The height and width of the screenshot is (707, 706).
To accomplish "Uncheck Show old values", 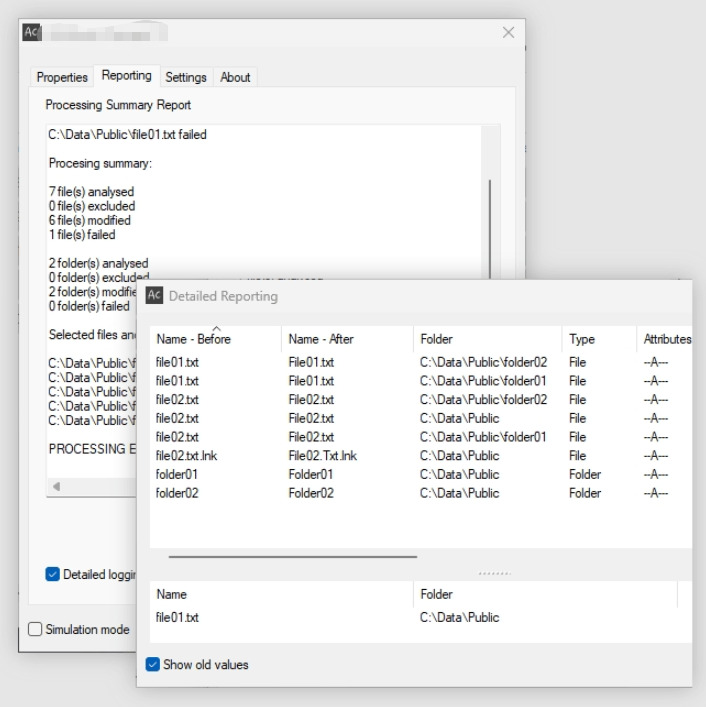I will pos(152,664).
